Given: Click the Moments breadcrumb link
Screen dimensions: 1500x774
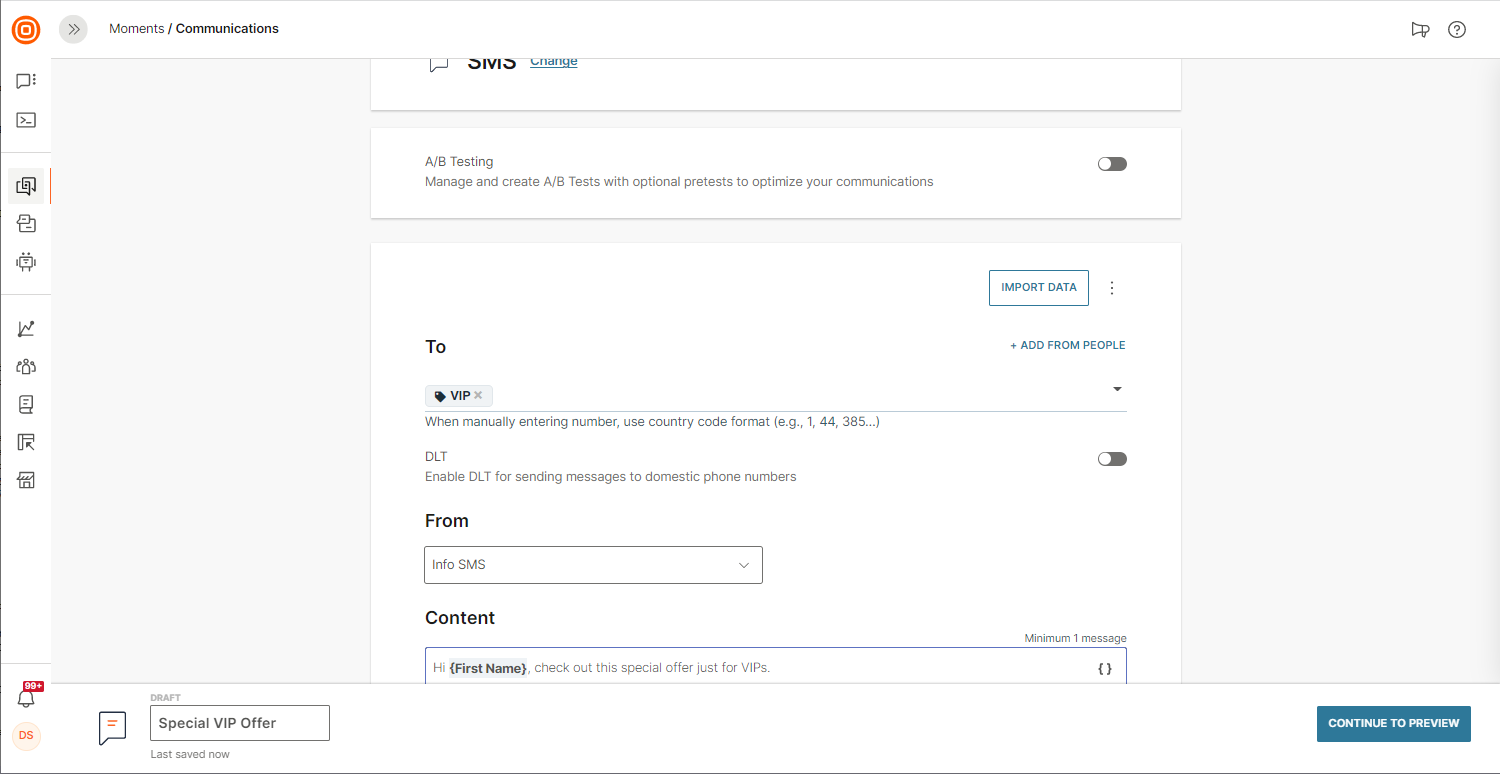Looking at the screenshot, I should [136, 29].
